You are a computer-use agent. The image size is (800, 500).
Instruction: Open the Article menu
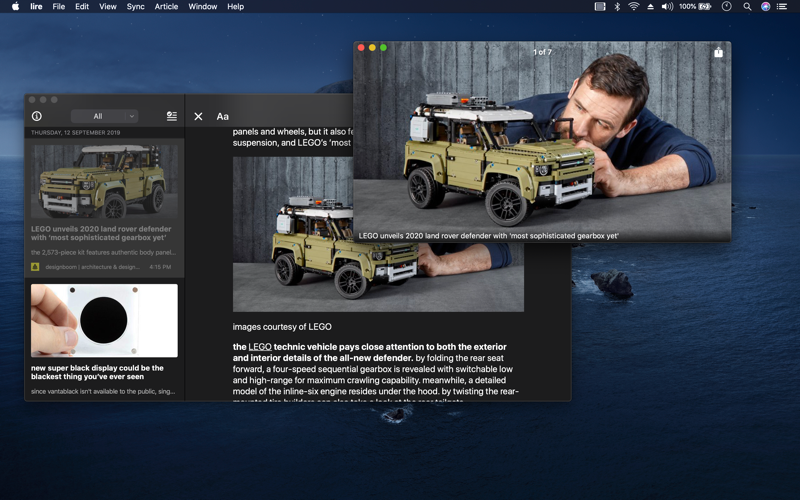coord(166,7)
